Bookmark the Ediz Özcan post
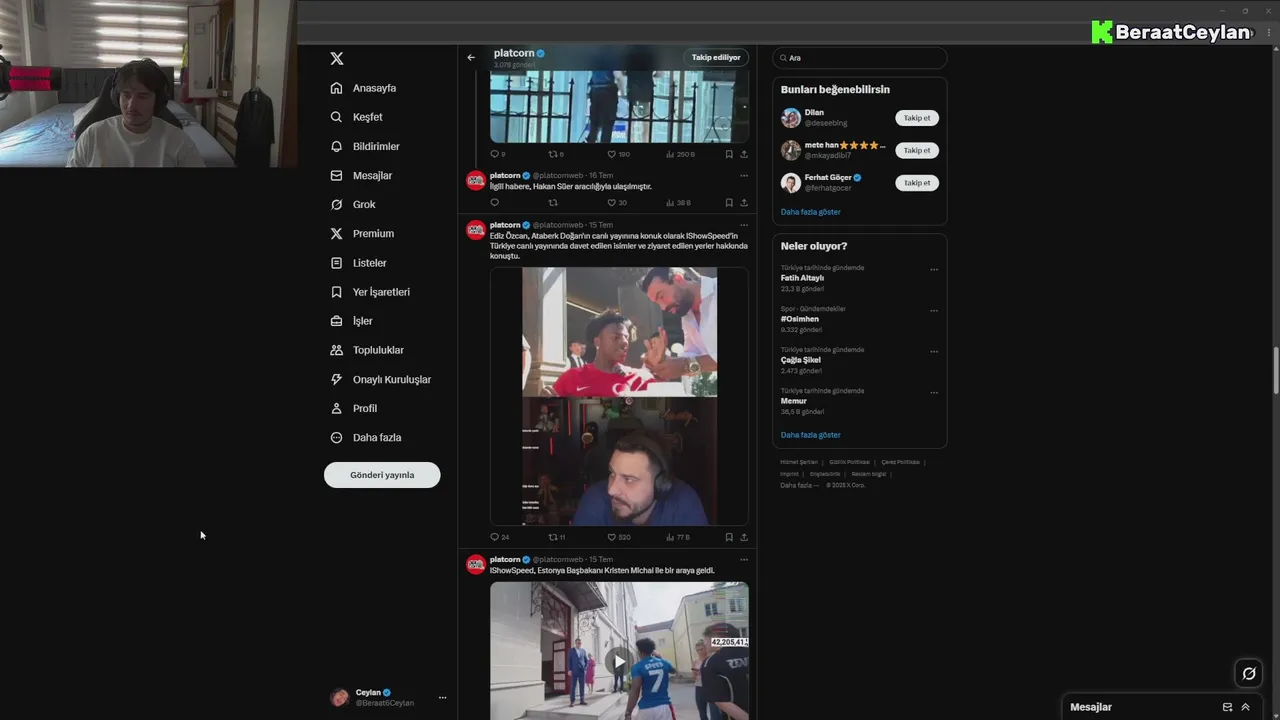Screen dimensions: 1280x720 coord(729,537)
